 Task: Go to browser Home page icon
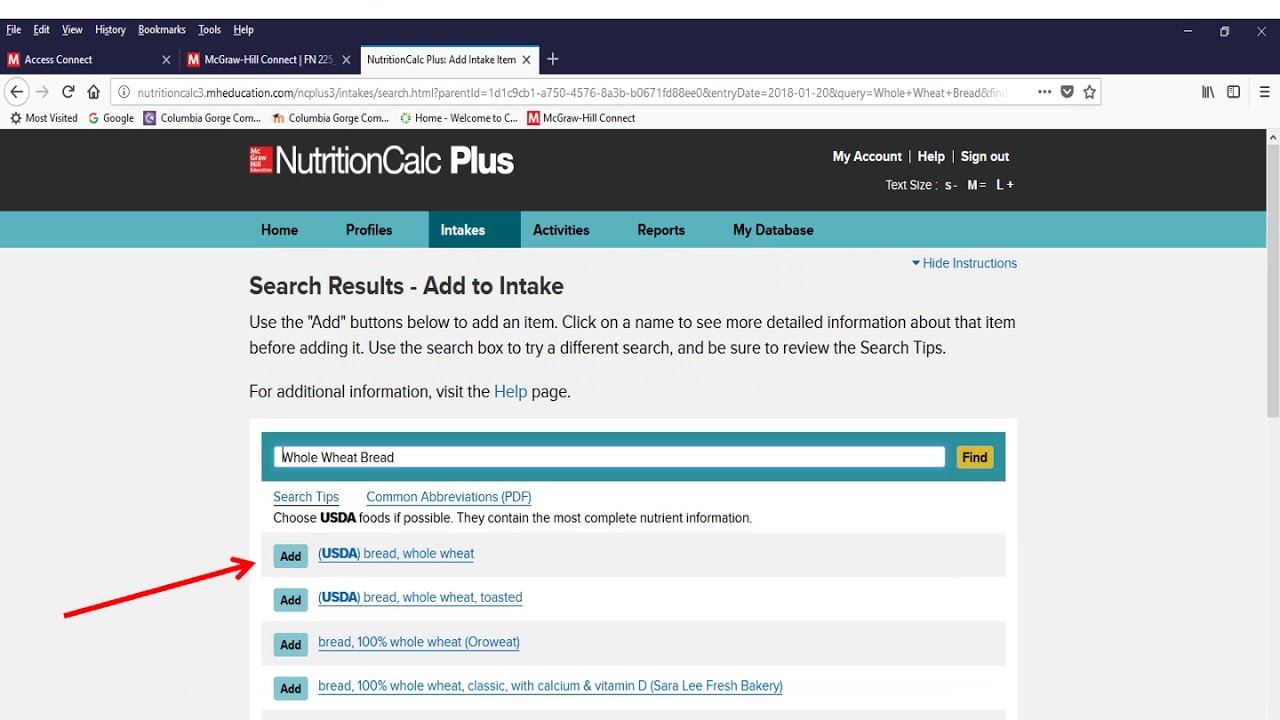93,92
